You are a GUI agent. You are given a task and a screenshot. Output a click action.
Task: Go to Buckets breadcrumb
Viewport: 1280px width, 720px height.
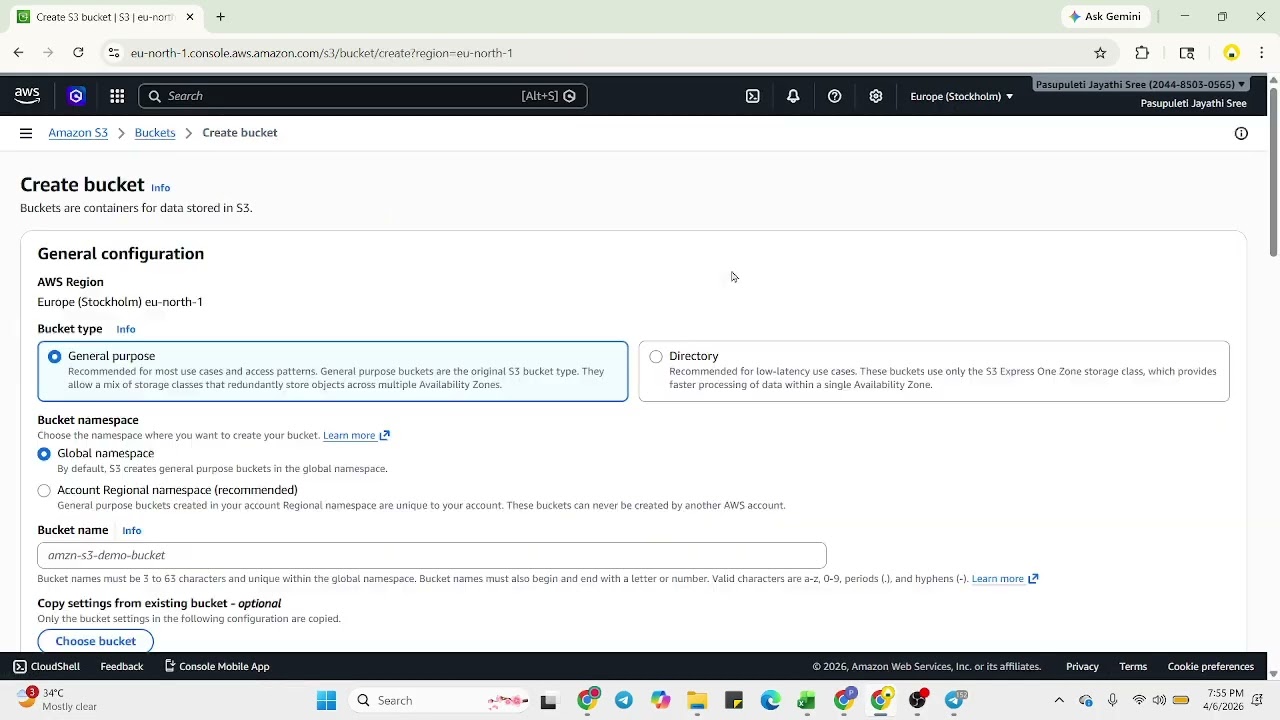155,133
